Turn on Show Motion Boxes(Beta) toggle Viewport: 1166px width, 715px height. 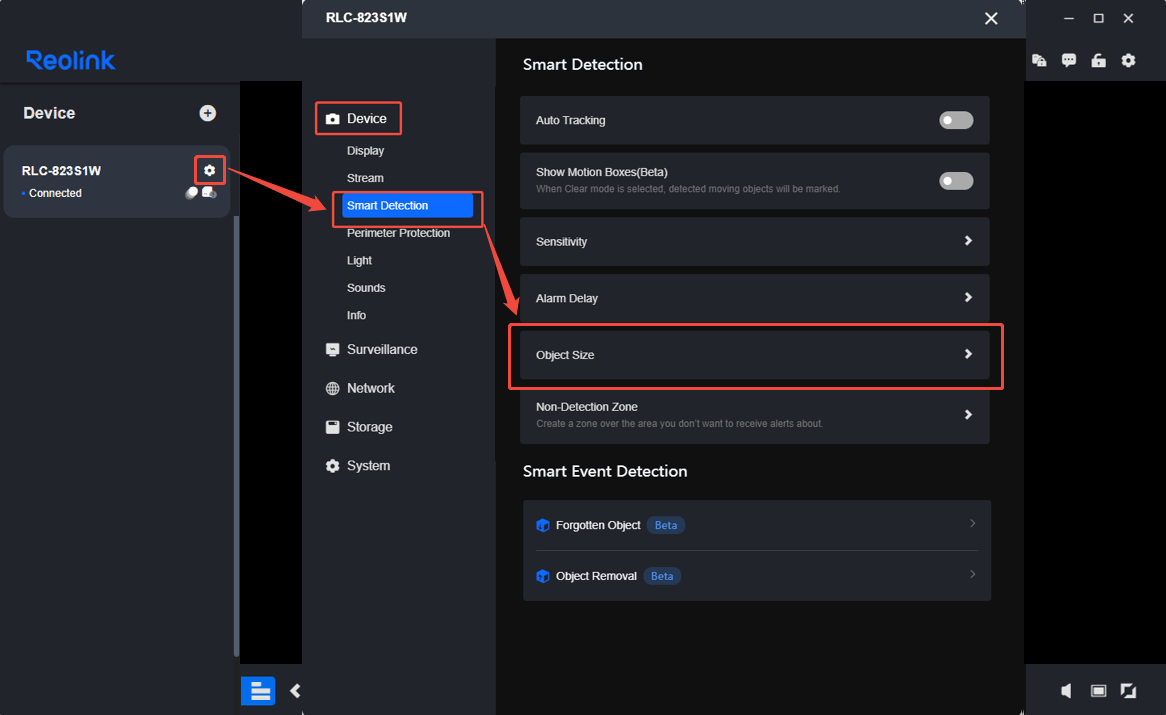[x=956, y=181]
